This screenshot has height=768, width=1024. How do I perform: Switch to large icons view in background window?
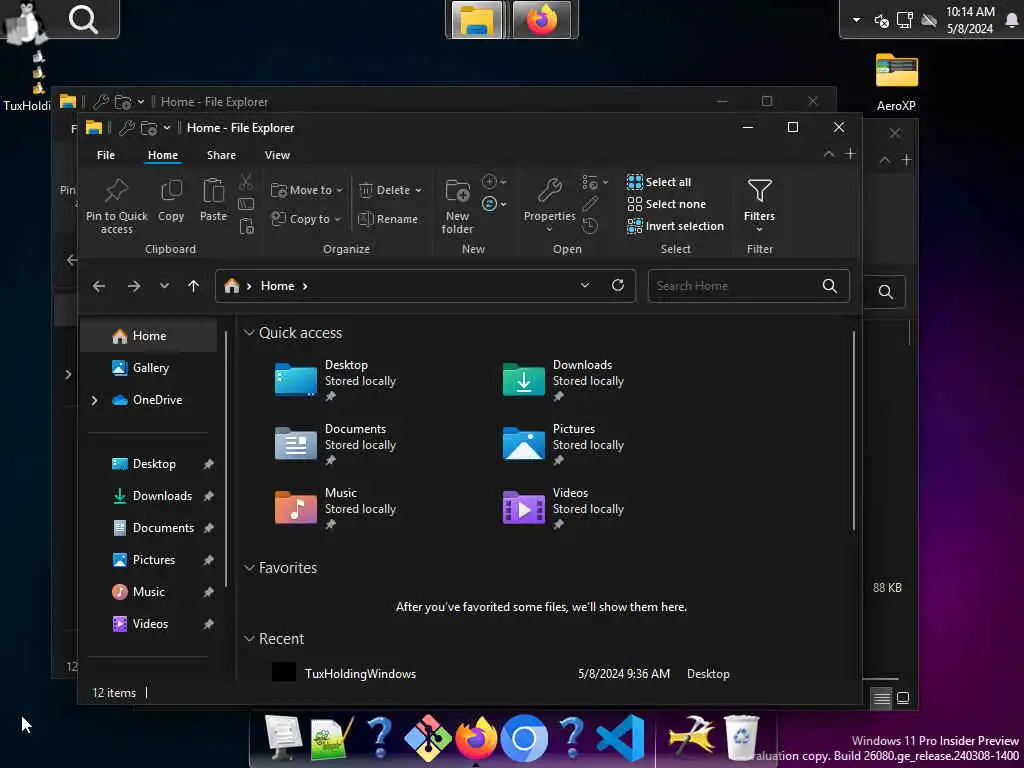click(903, 698)
